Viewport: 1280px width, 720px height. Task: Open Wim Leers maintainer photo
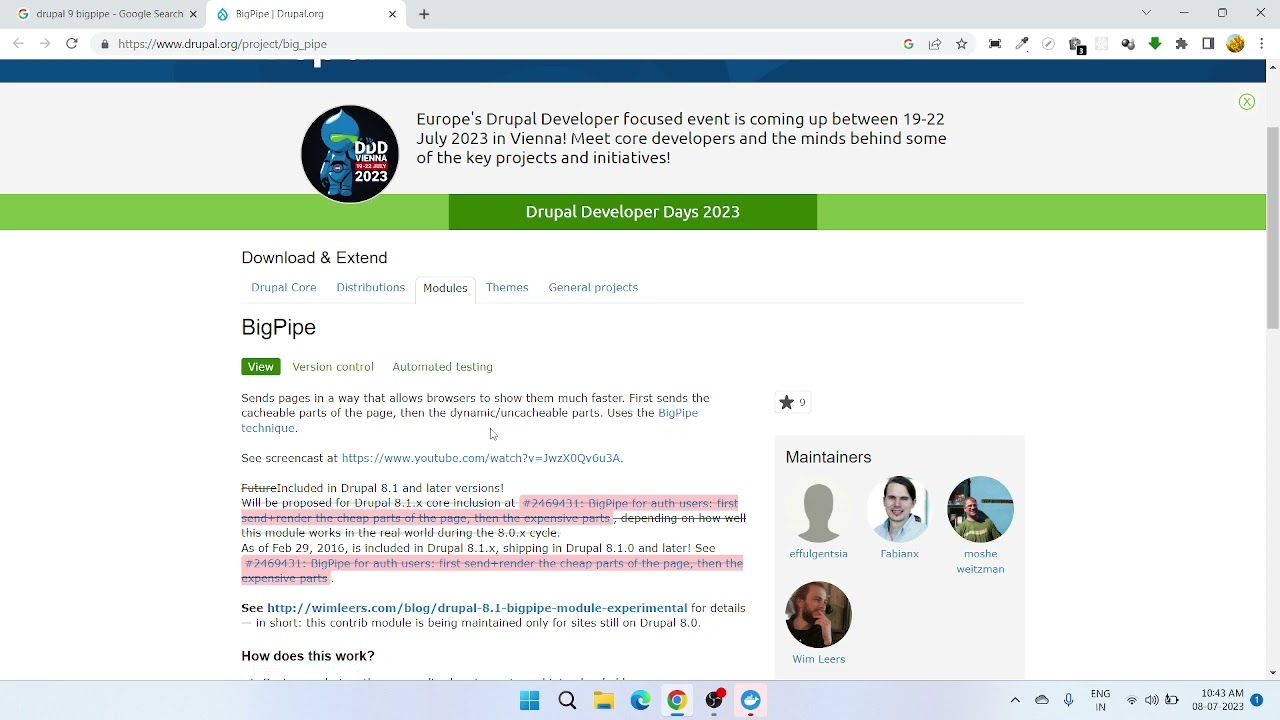(x=818, y=615)
